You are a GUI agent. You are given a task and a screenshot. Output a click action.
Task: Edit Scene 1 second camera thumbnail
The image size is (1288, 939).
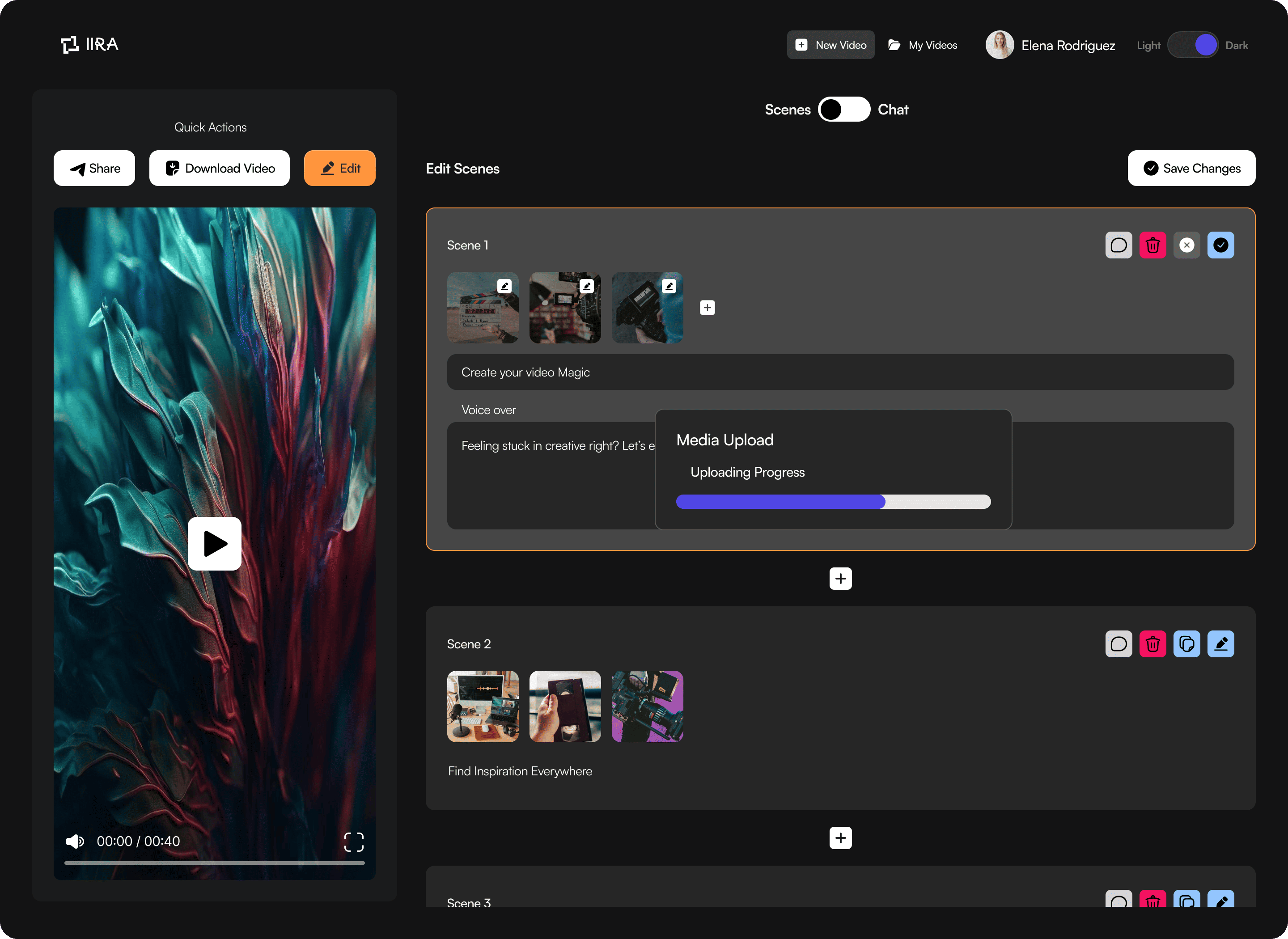tap(587, 286)
